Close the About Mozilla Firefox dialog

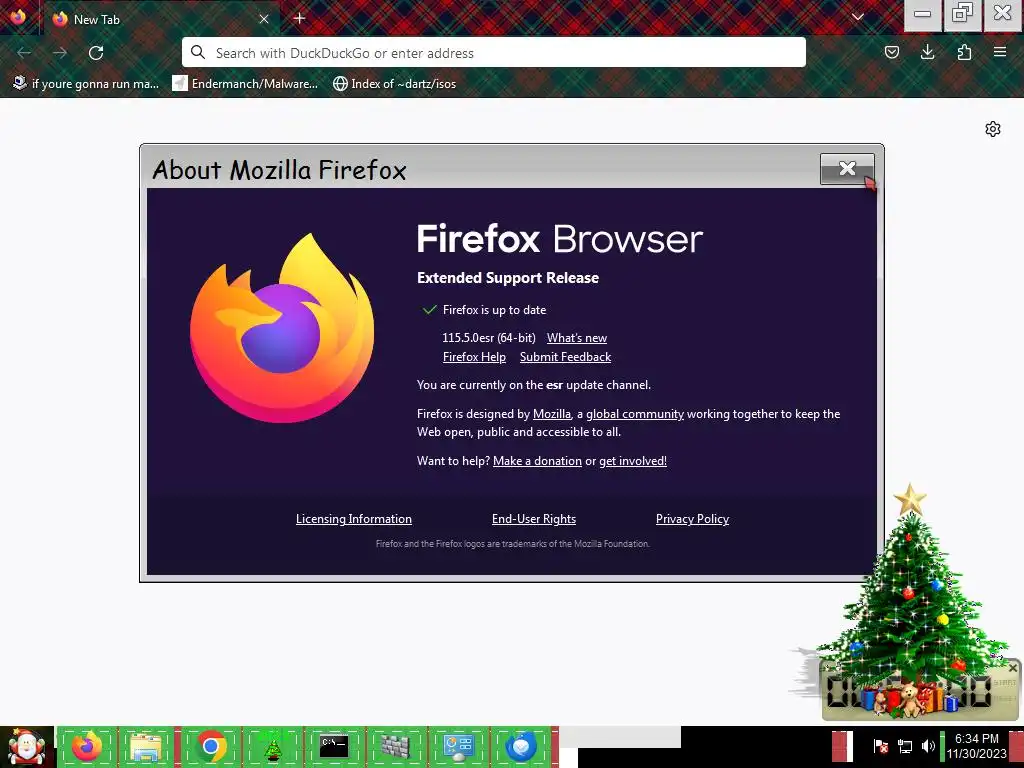847,168
